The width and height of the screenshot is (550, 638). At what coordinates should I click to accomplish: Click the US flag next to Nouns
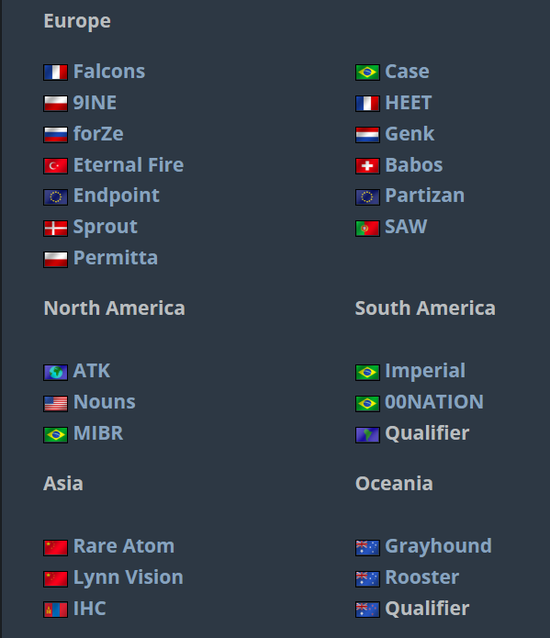tap(56, 404)
